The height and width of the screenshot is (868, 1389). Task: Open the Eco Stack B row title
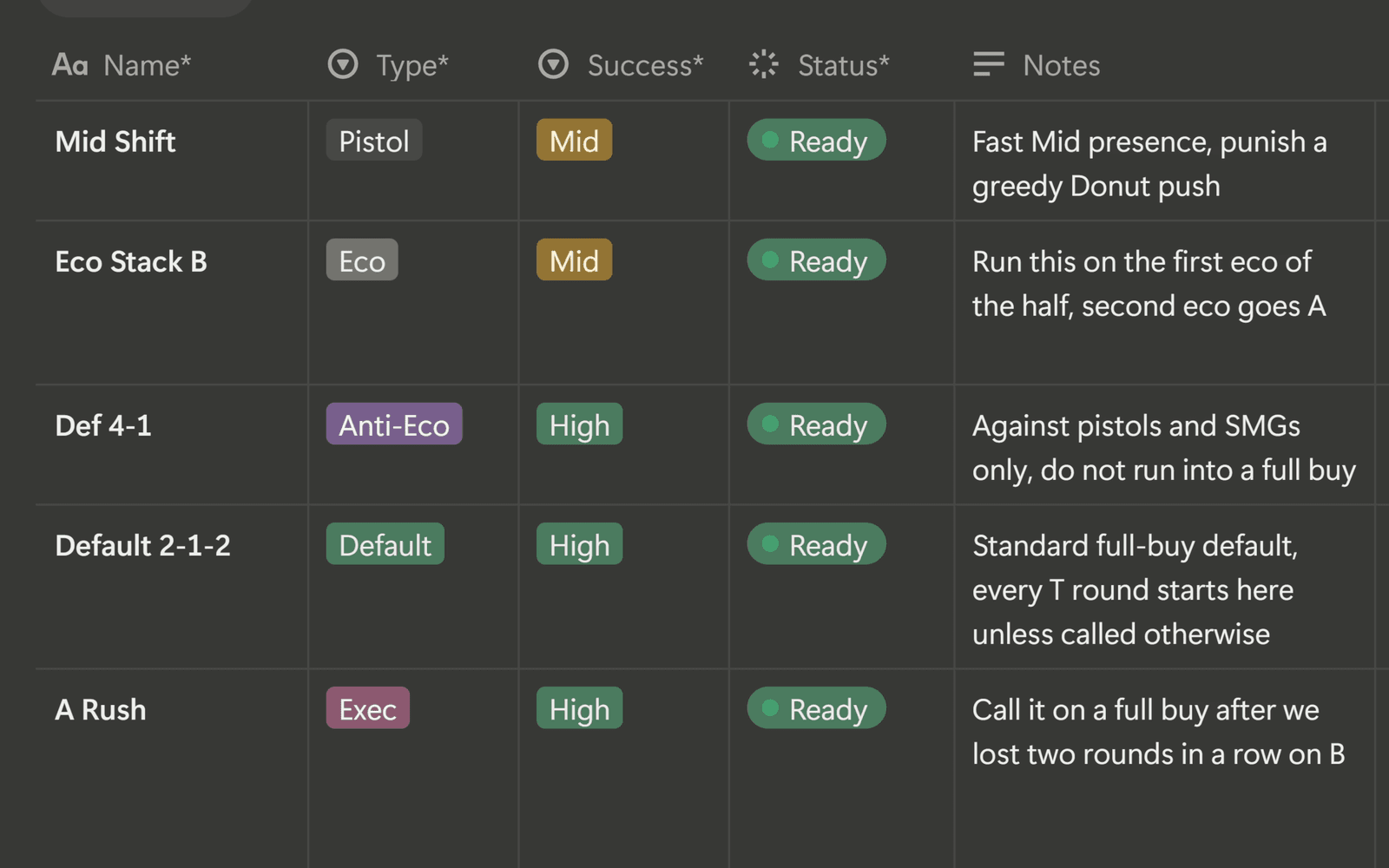pos(131,261)
